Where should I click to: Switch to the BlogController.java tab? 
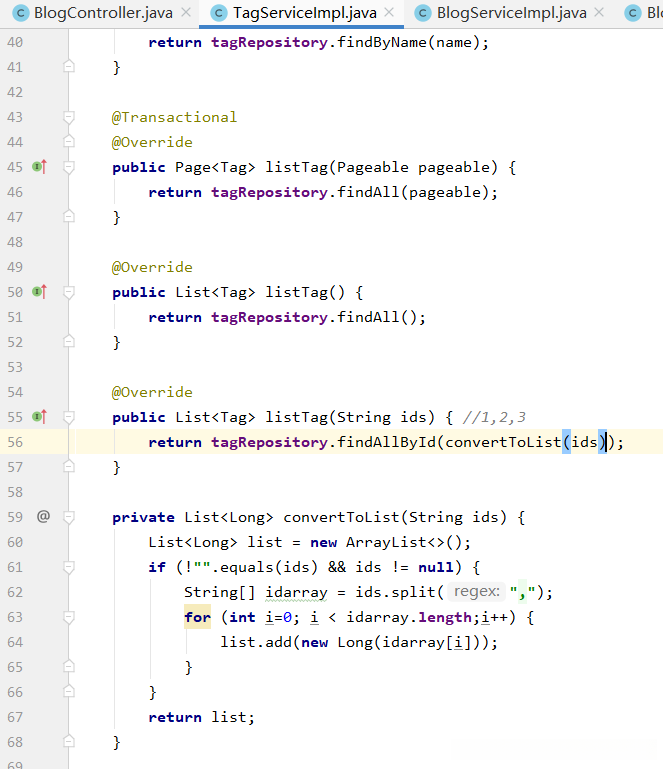(103, 13)
